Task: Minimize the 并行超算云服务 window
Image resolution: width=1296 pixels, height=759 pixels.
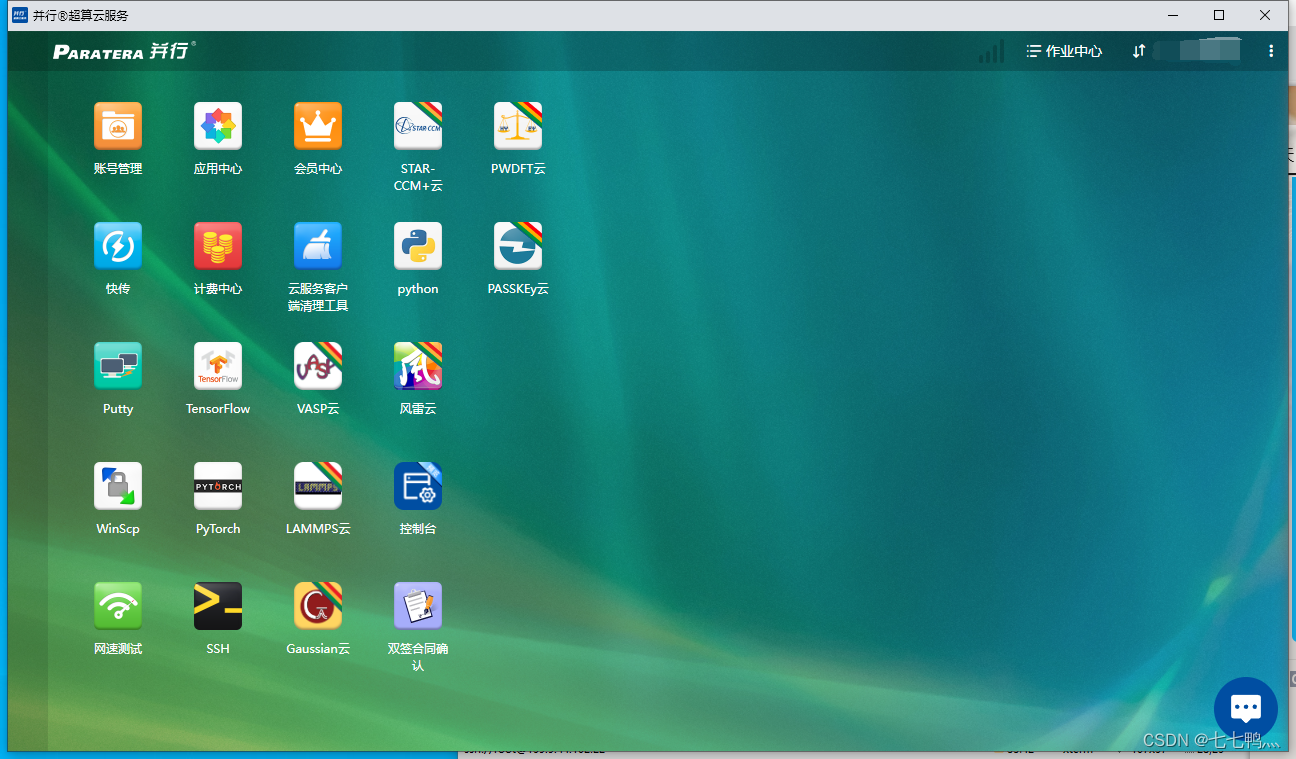Action: (1173, 15)
